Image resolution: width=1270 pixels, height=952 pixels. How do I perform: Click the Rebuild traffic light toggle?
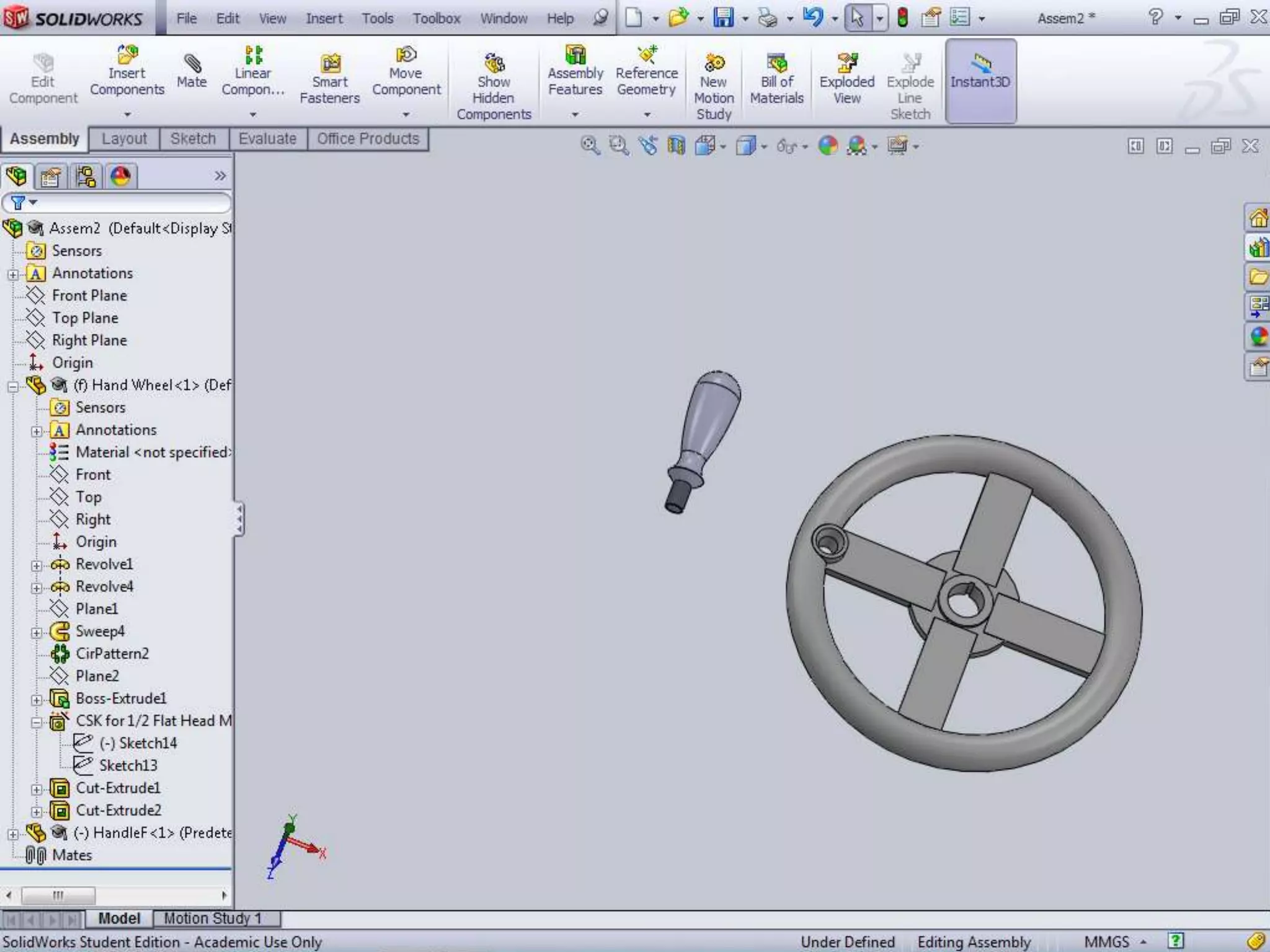click(903, 17)
